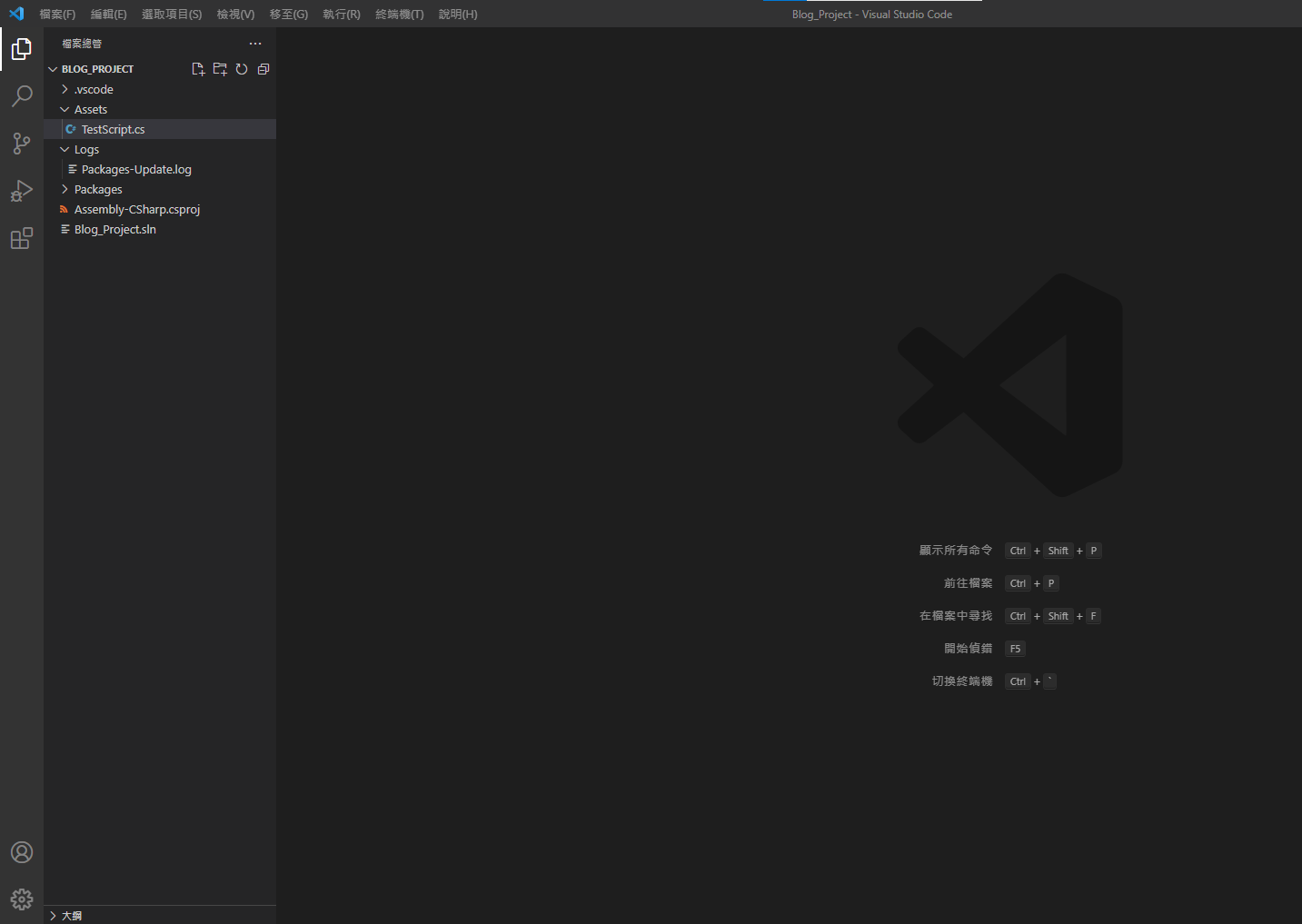Open the 終端機(T) menu
Image resolution: width=1302 pixels, height=924 pixels.
pyautogui.click(x=399, y=14)
